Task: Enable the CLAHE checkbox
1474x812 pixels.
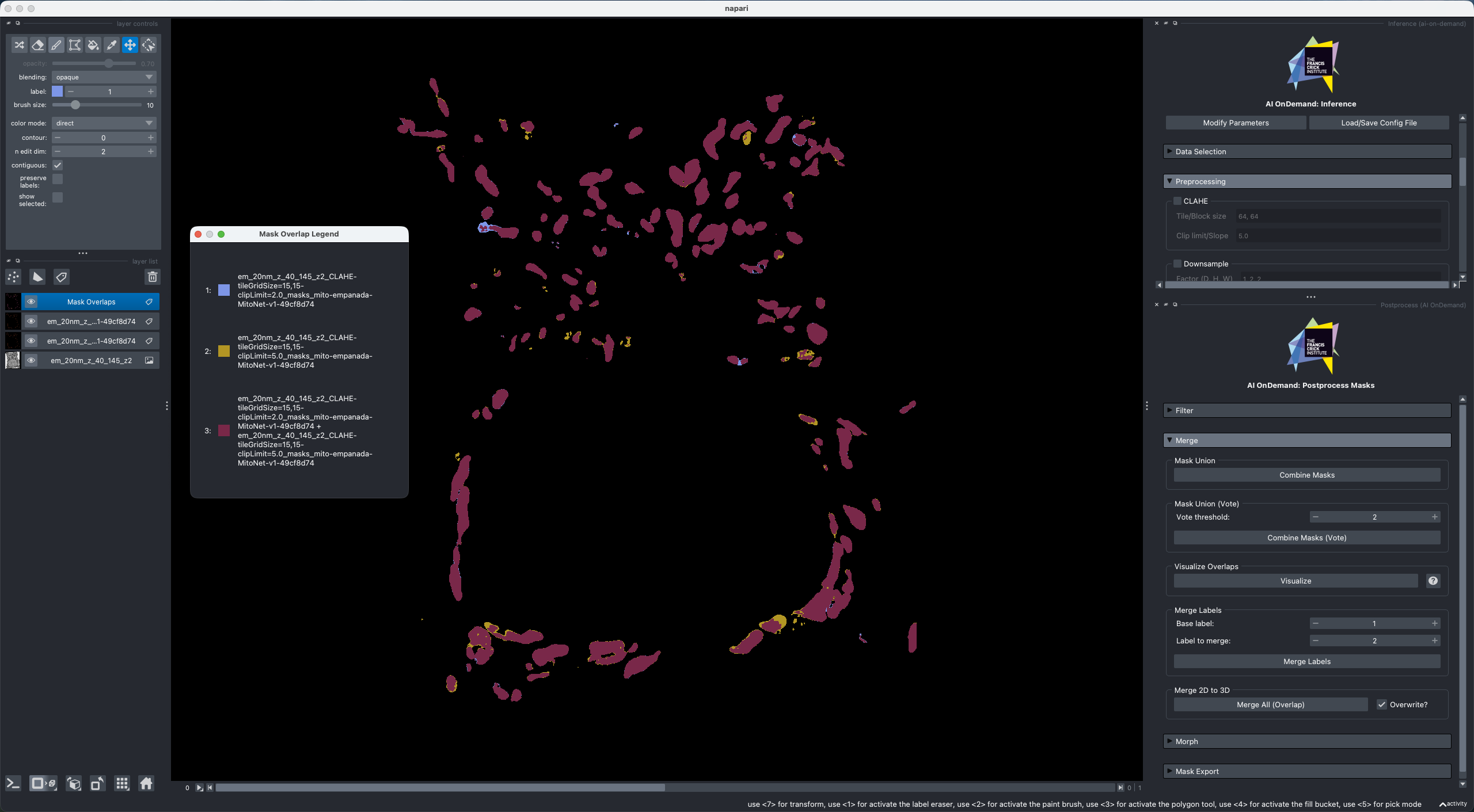Action: click(x=1177, y=201)
